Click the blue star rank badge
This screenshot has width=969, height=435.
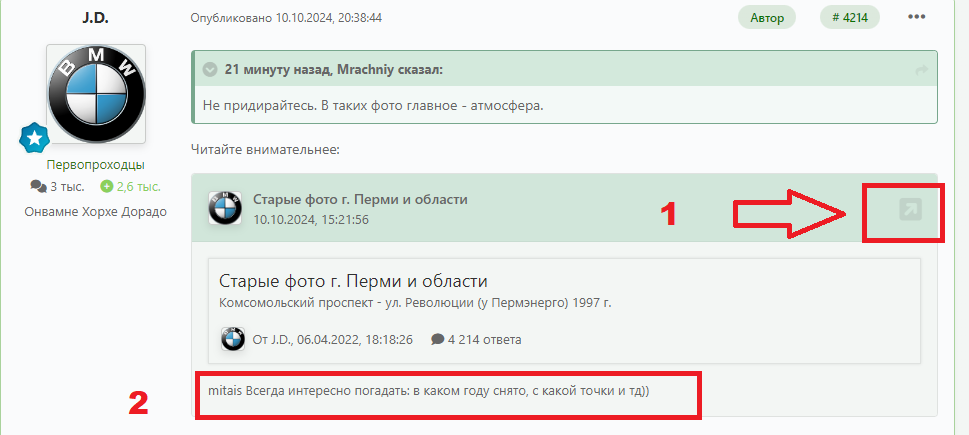click(x=35, y=138)
